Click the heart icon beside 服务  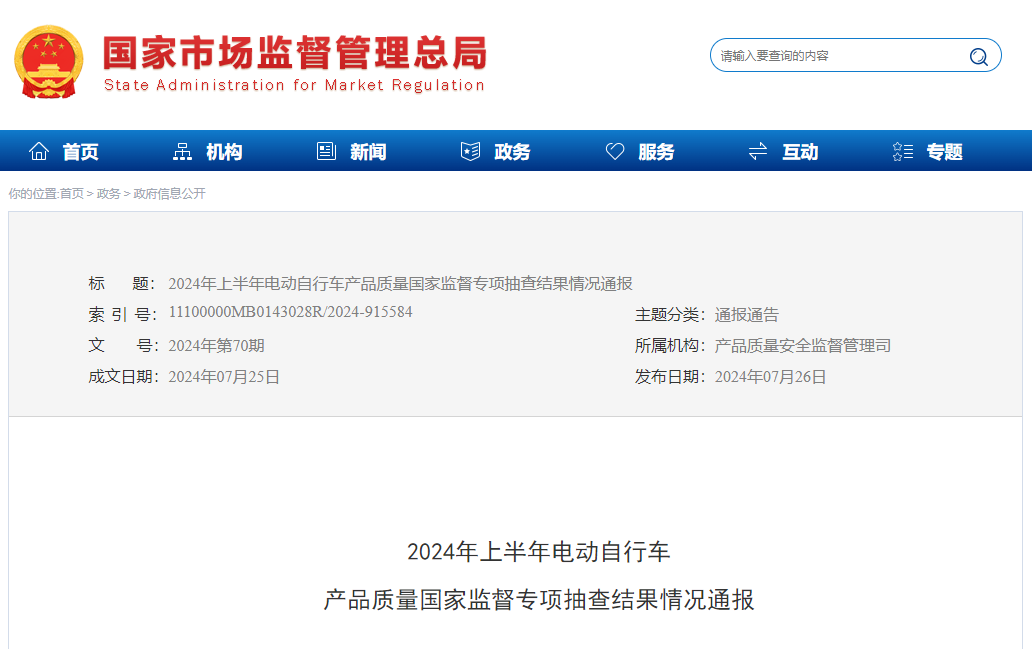coord(615,152)
